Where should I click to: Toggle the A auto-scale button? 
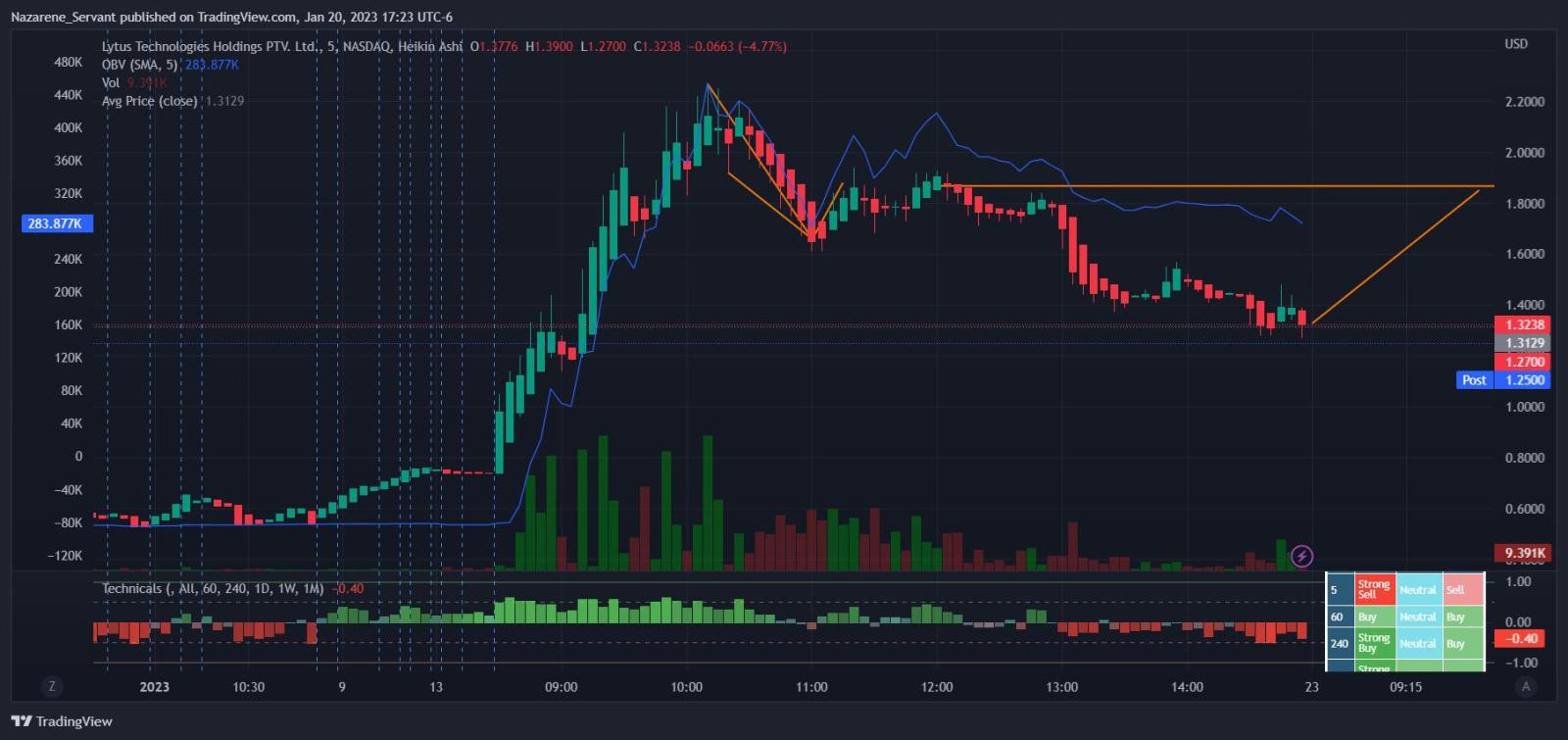pyautogui.click(x=1526, y=686)
